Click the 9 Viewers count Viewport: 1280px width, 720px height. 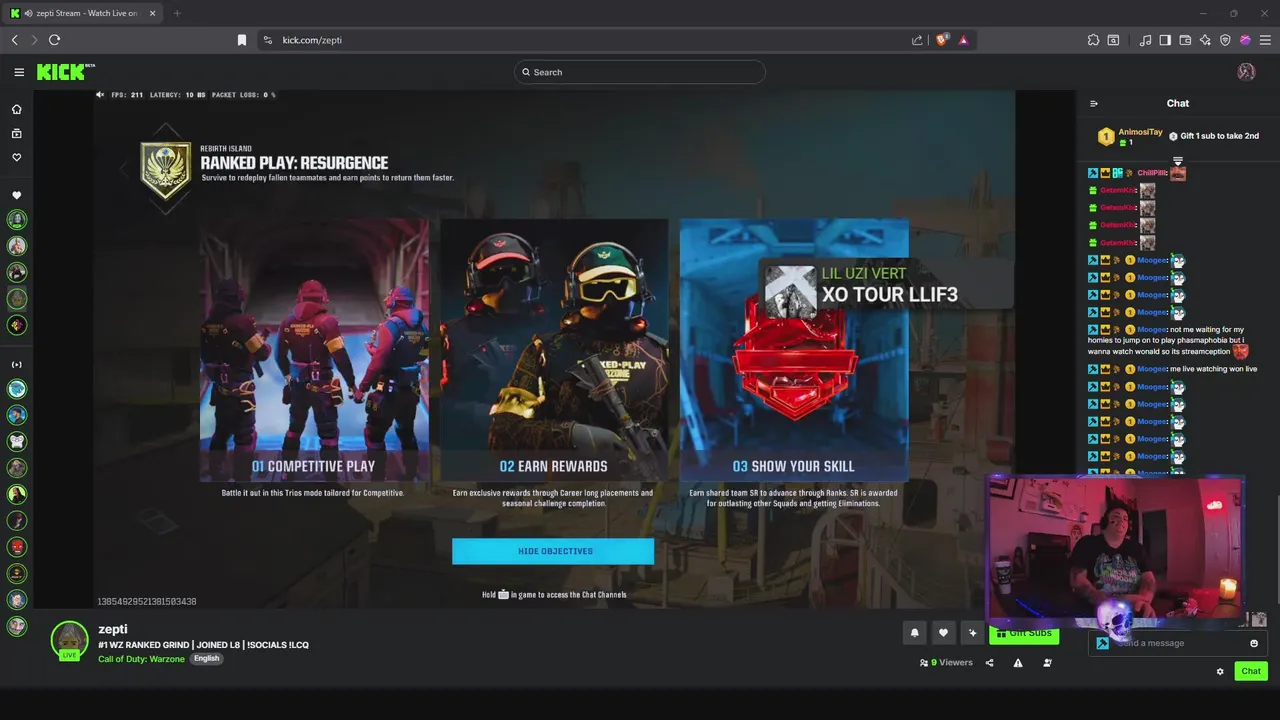point(945,662)
